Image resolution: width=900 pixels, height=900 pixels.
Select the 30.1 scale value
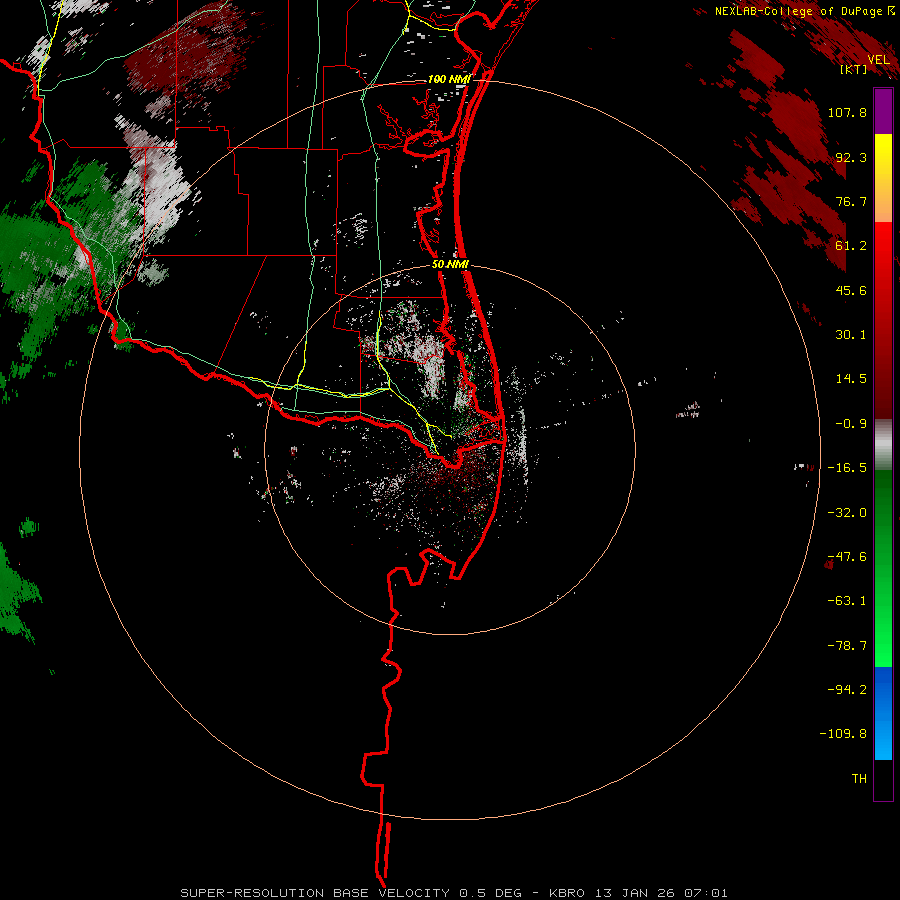tap(851, 335)
